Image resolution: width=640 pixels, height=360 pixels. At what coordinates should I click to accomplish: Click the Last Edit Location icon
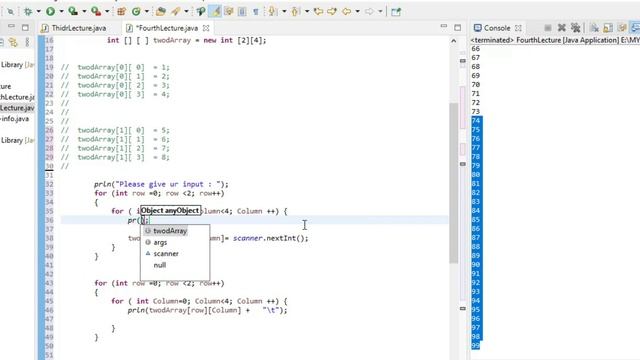[x=318, y=11]
